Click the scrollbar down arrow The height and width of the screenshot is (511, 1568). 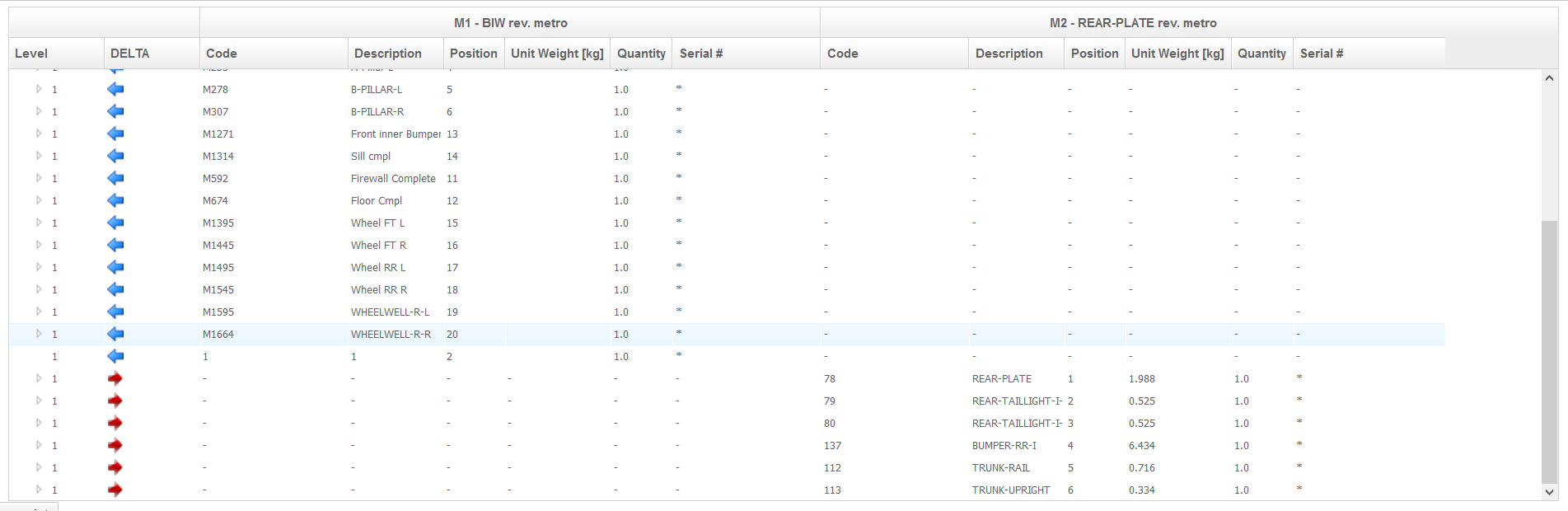pos(1549,492)
